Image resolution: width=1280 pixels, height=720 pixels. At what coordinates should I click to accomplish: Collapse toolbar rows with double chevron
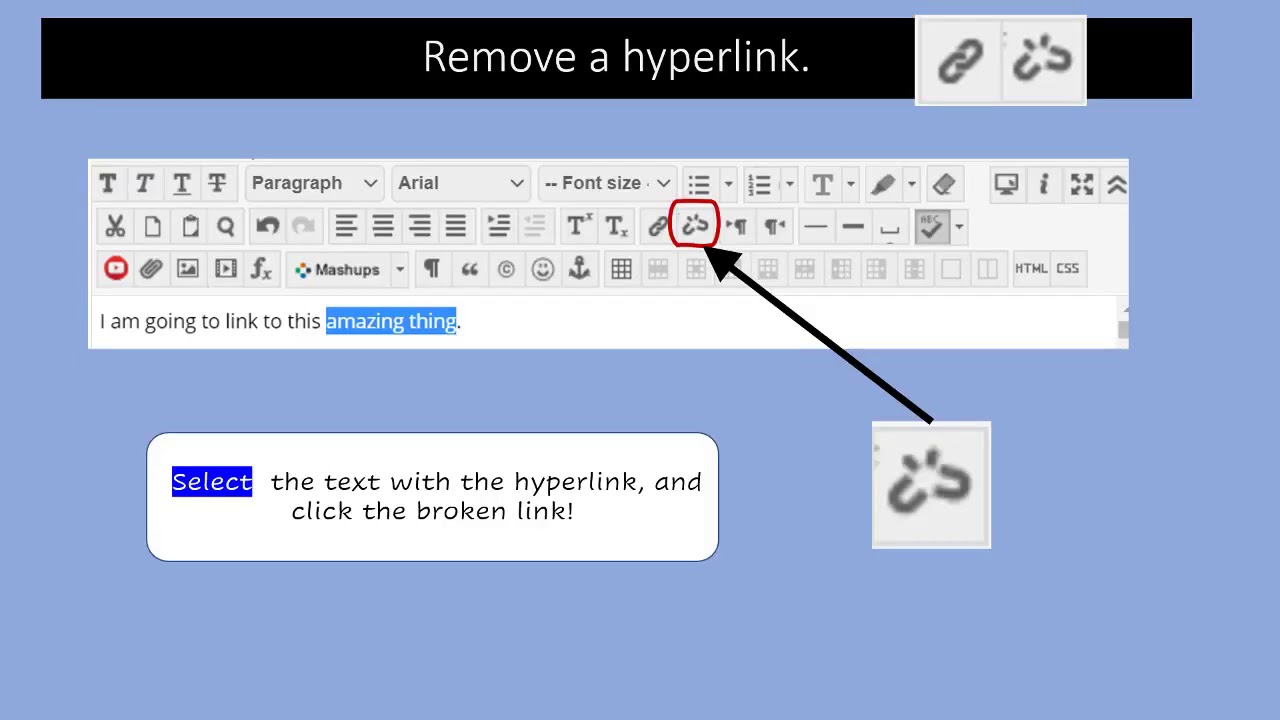[x=1116, y=184]
